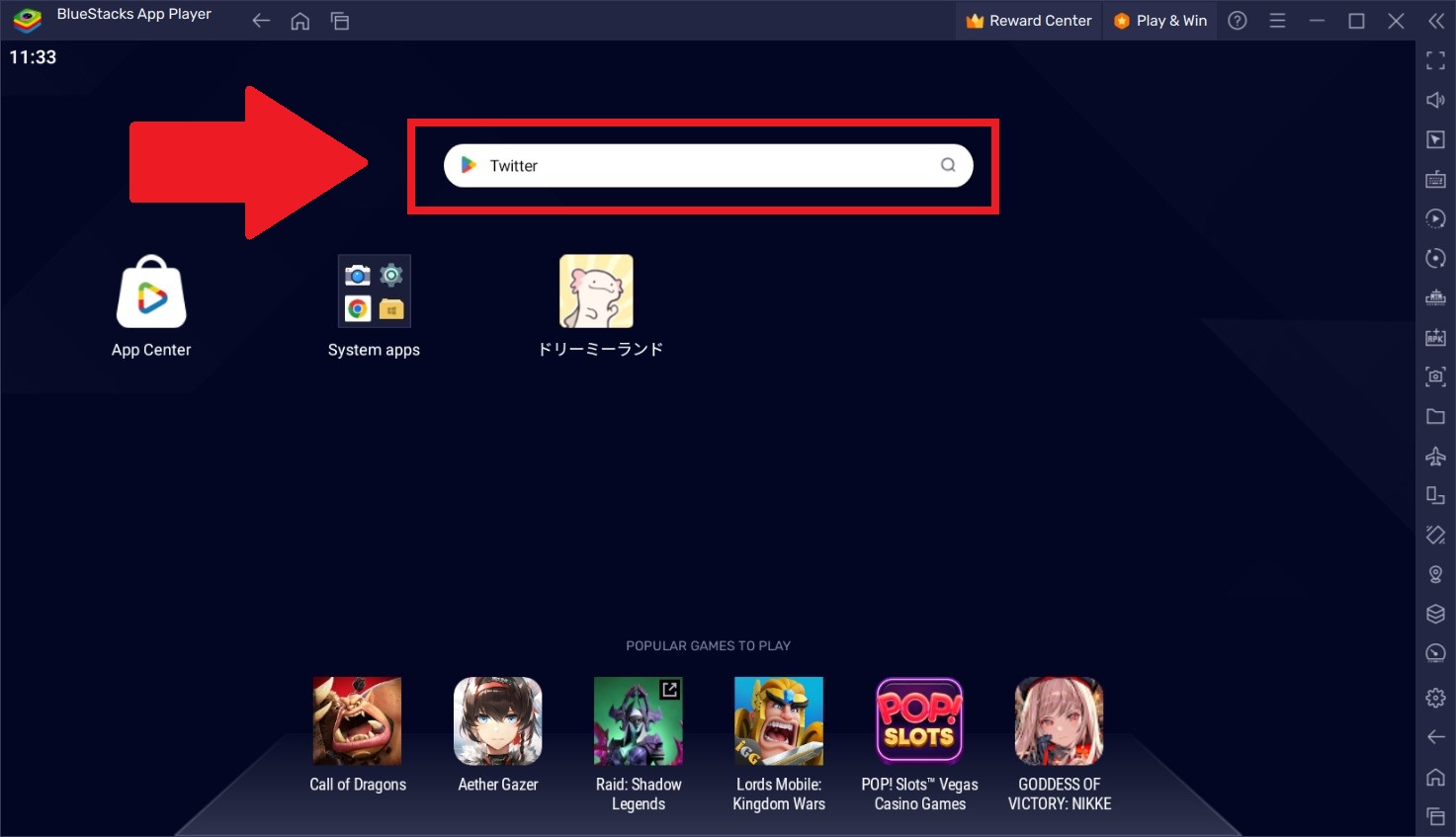Click the "System apps" label text
Image resolution: width=1456 pixels, height=837 pixels.
(374, 350)
